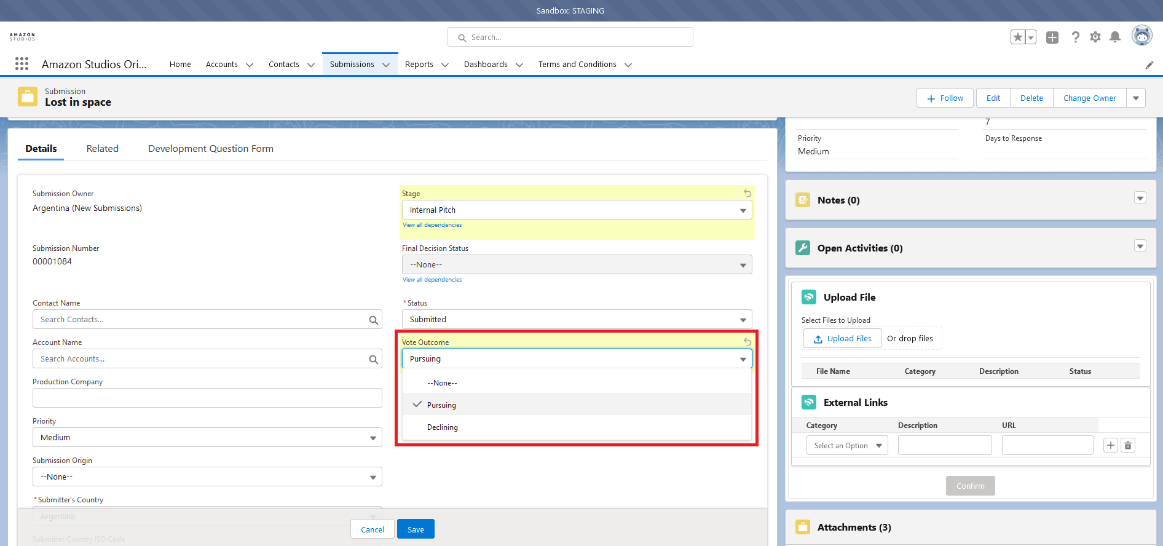Select --None-- in Vote Outcome list
This screenshot has height=546, width=1163.
[x=577, y=383]
